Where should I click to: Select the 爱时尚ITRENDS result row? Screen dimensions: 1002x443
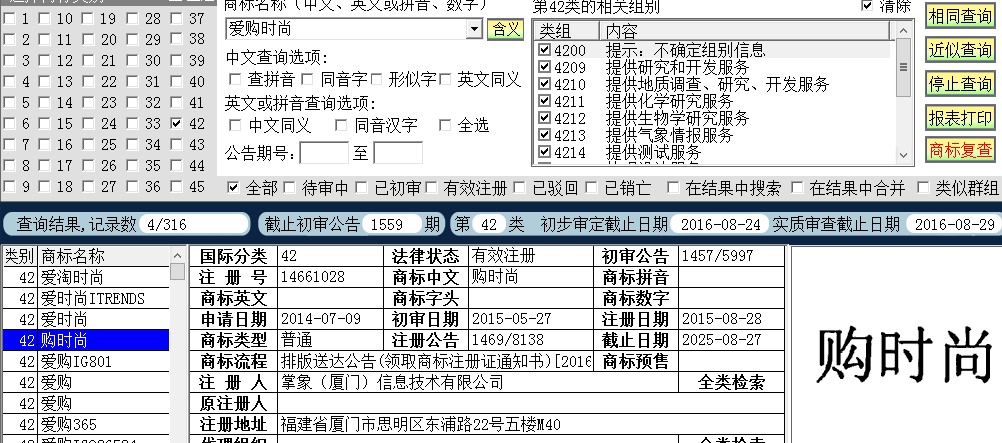tap(86, 299)
